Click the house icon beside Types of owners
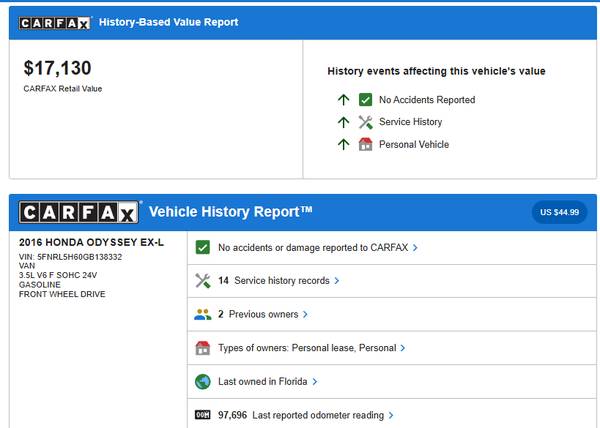The image size is (600, 428). [x=203, y=348]
